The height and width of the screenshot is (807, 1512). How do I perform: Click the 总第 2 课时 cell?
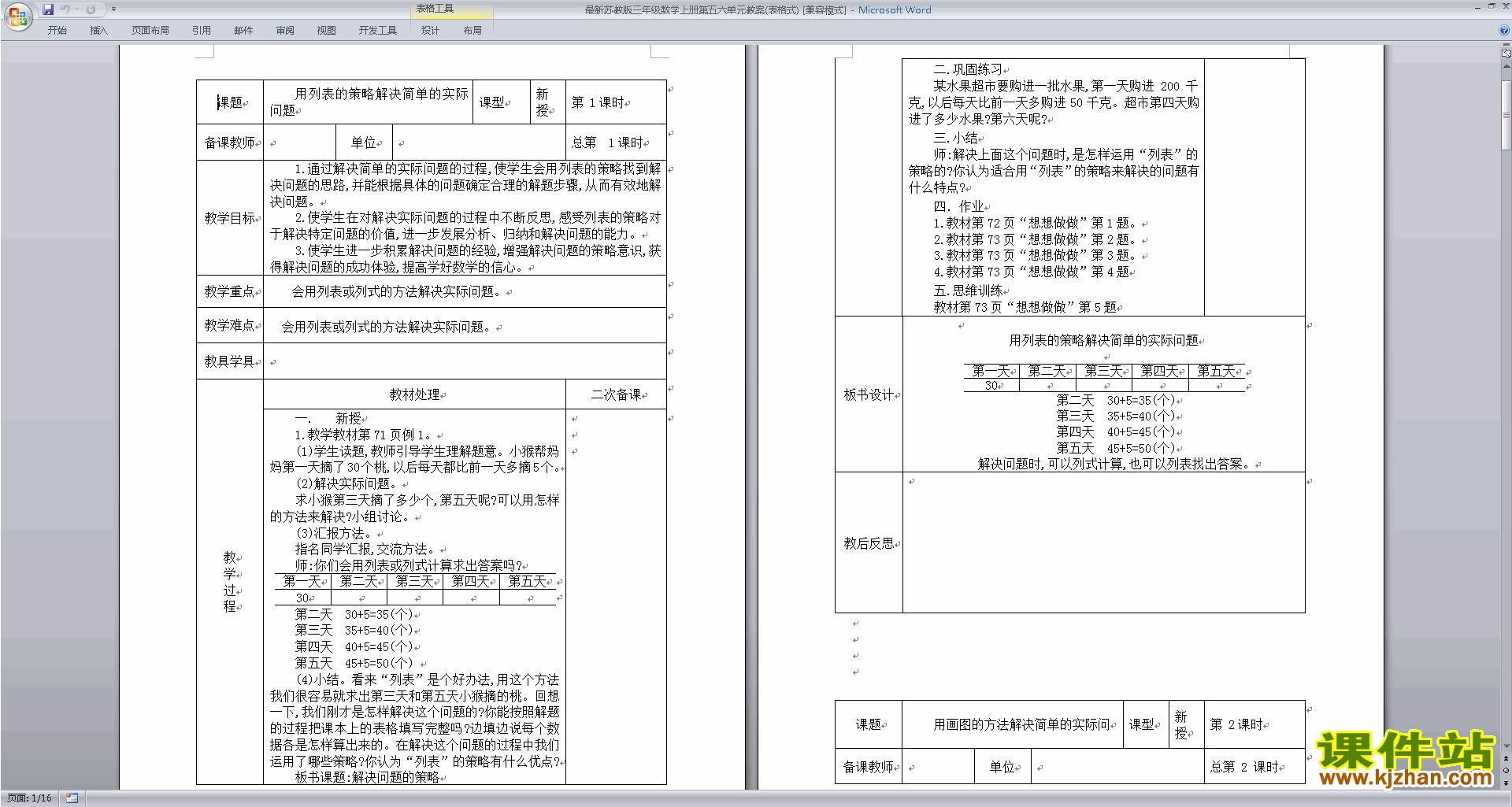point(1254,767)
